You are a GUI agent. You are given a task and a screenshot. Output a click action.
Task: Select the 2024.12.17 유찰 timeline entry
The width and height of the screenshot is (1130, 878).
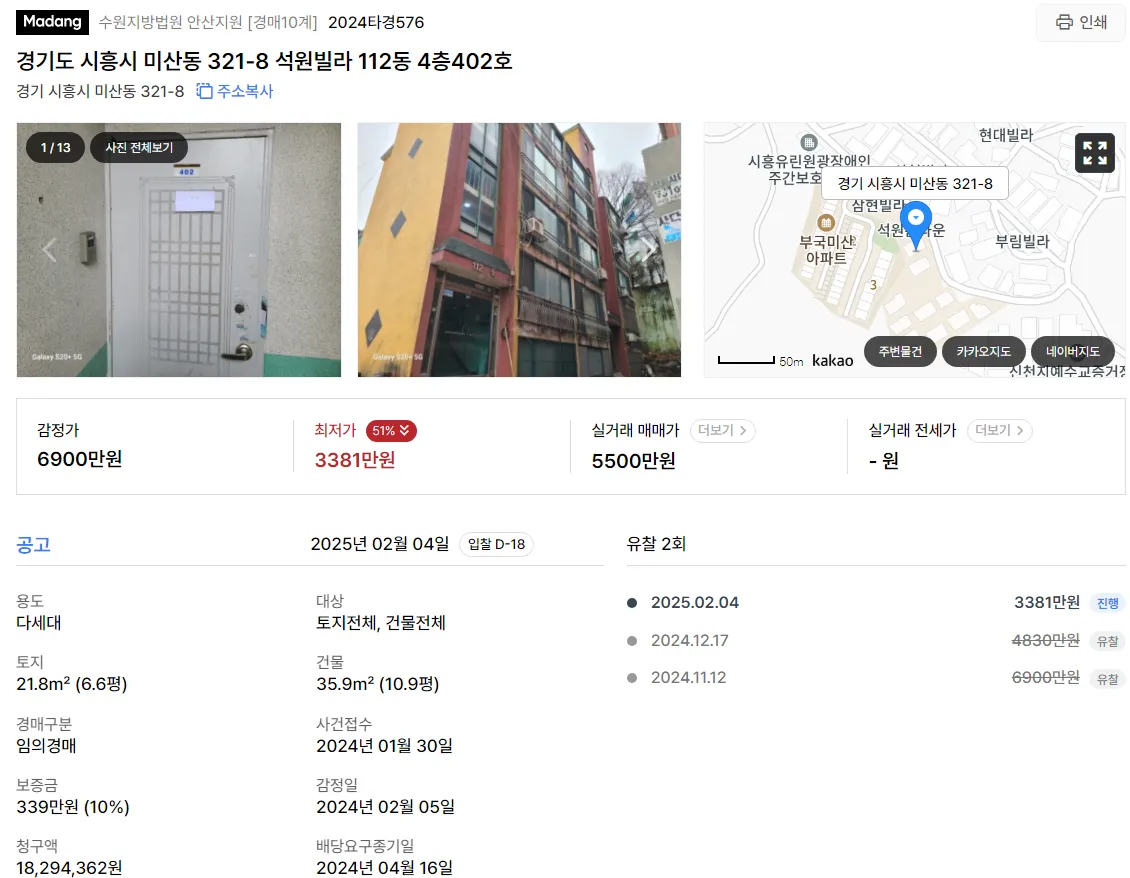click(876, 640)
